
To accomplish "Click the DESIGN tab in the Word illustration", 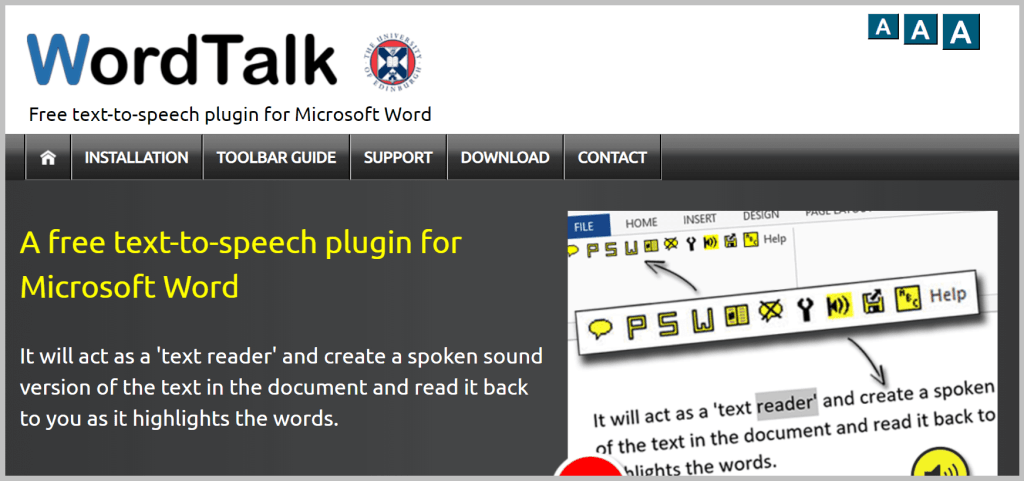I will (761, 215).
